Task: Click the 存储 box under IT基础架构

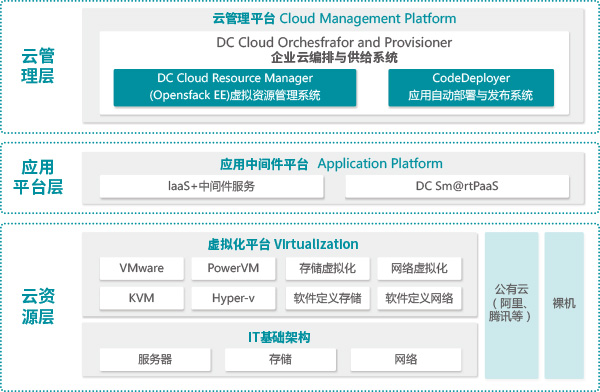Action: (280, 359)
